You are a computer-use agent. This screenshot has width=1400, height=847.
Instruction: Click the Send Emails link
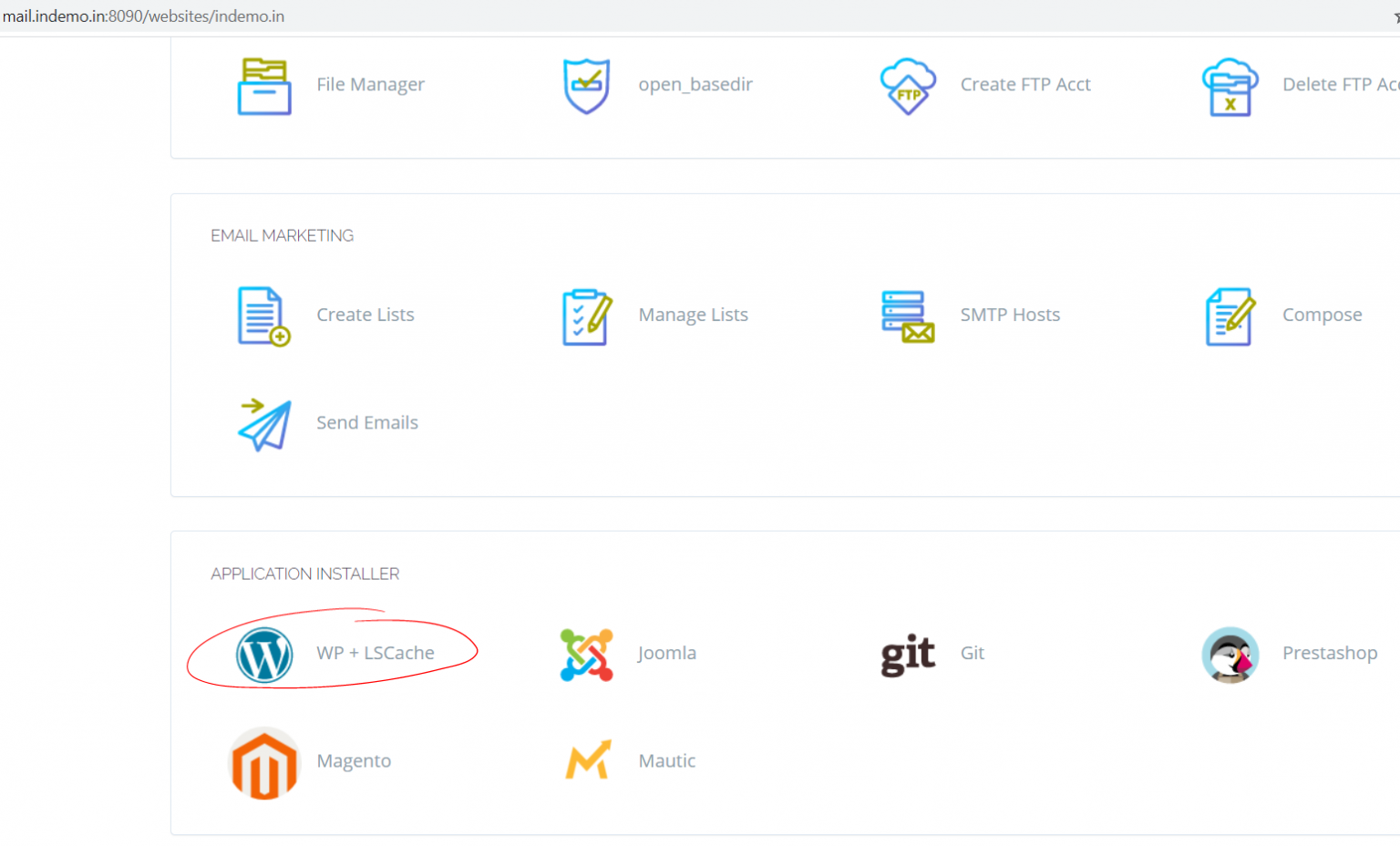(x=367, y=422)
